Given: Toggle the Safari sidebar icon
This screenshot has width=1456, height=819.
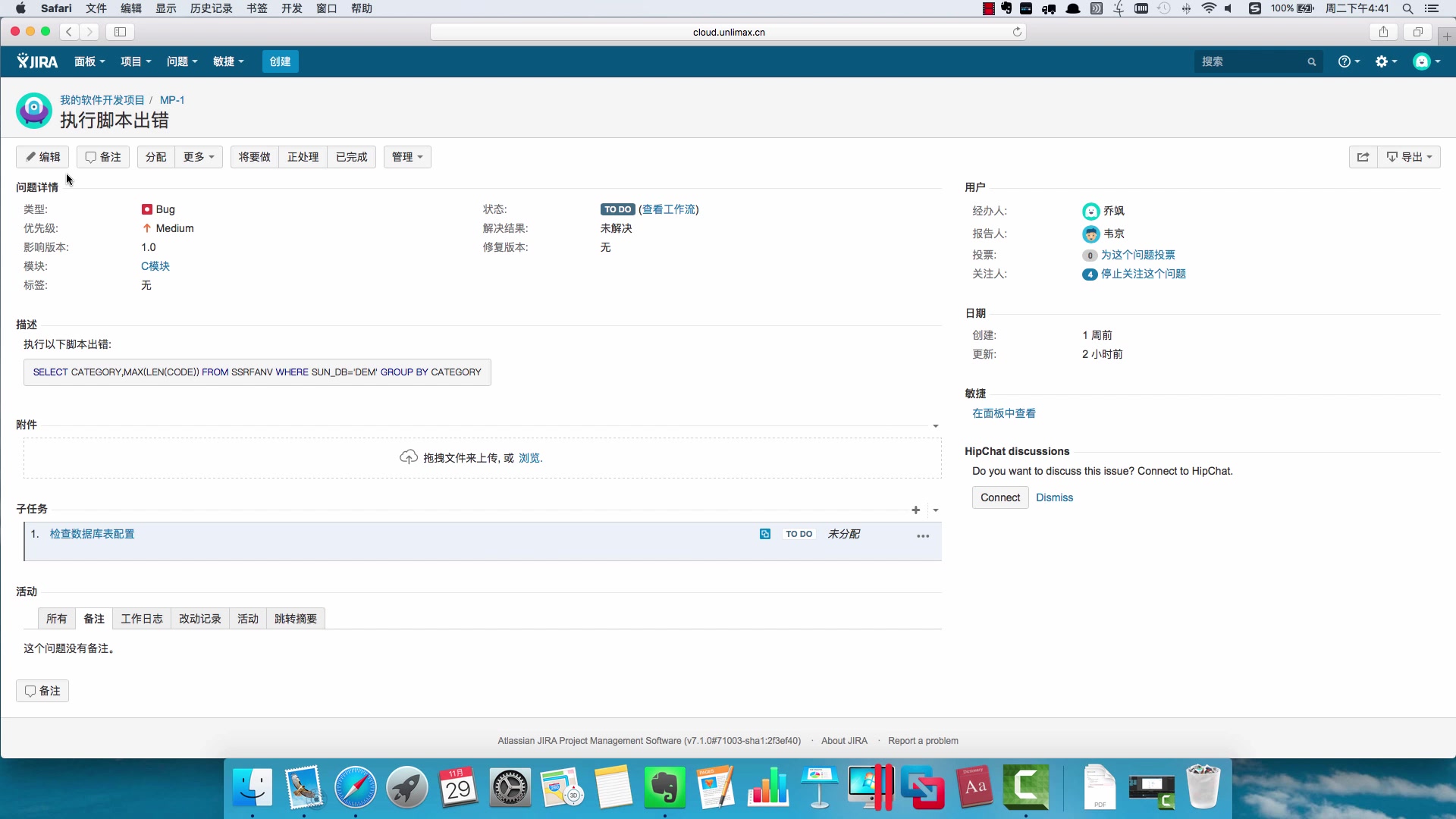Looking at the screenshot, I should [x=120, y=32].
